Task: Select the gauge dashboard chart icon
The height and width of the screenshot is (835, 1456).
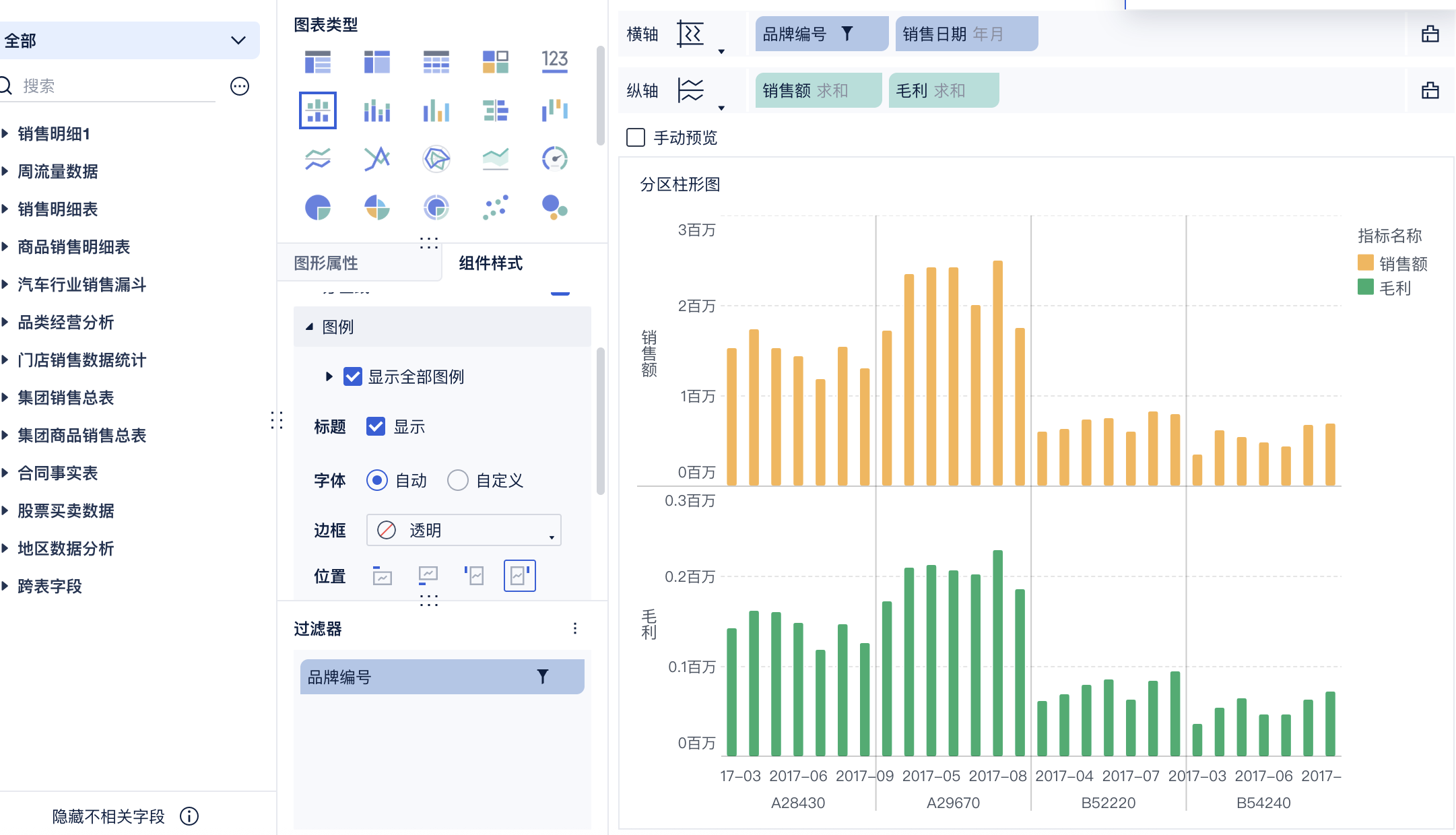Action: (554, 159)
